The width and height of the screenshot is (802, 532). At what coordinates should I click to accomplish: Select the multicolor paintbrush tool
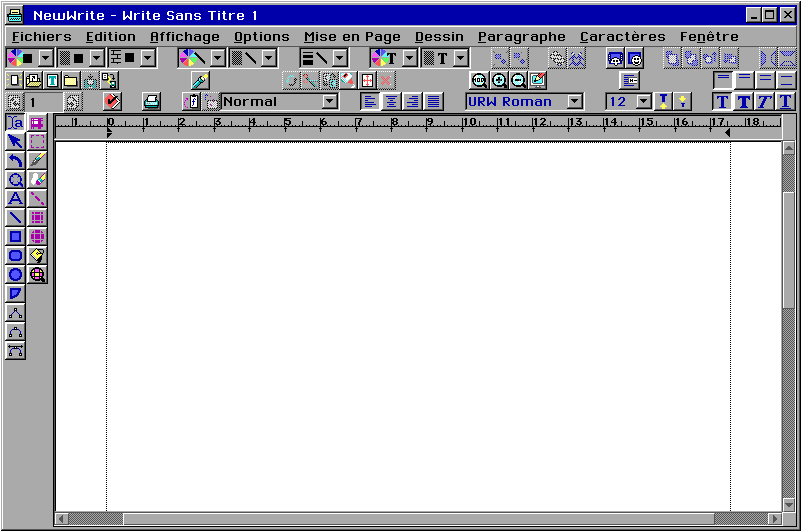click(x=37, y=161)
